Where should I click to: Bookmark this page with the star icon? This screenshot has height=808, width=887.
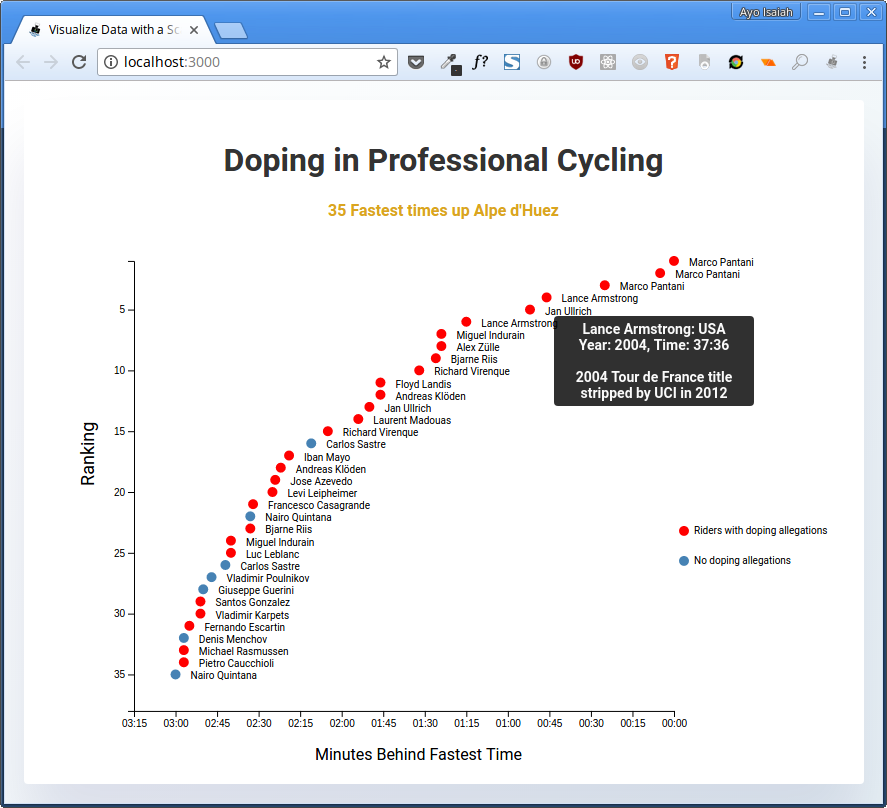pos(384,62)
